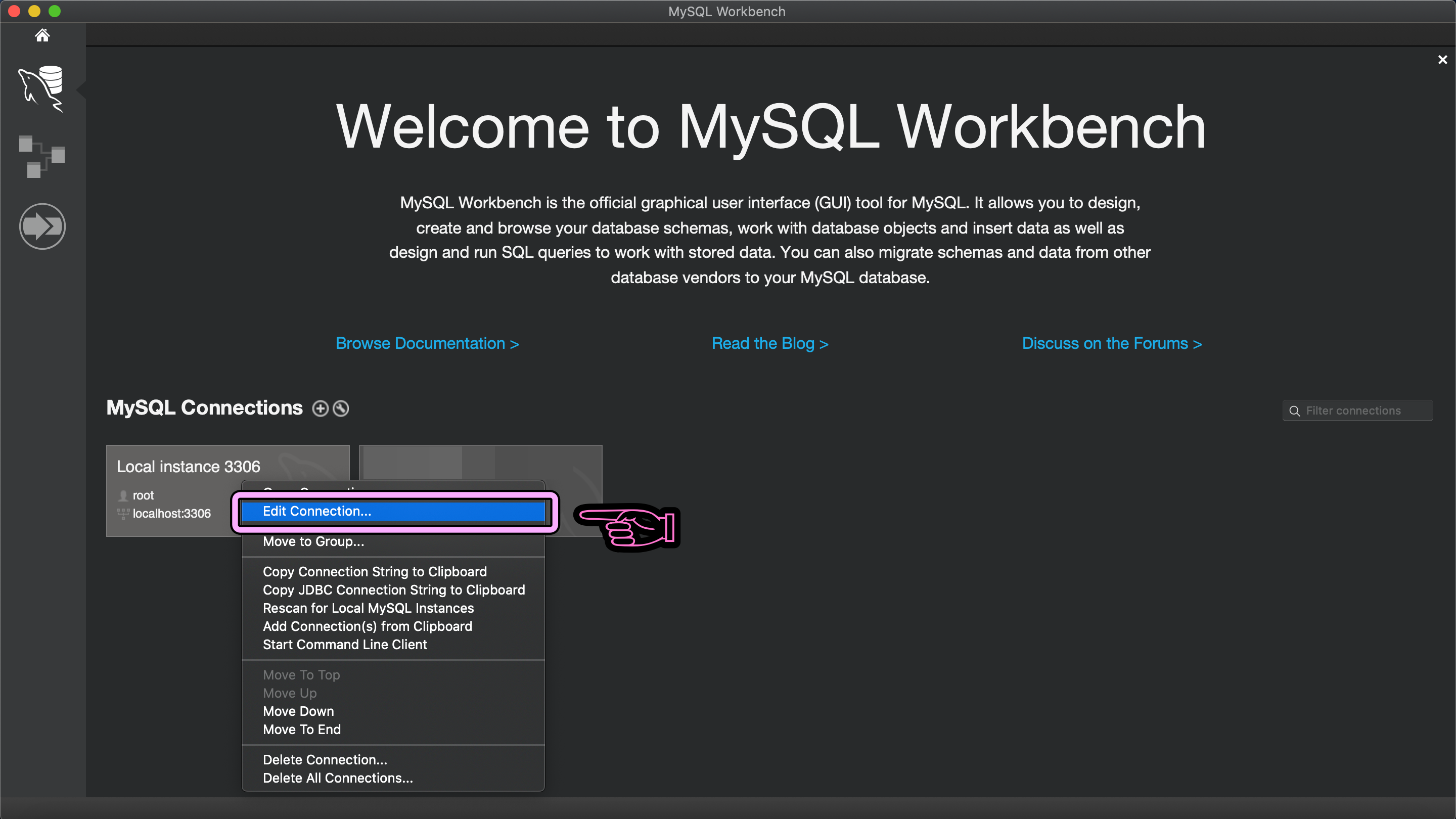Screen dimensions: 1456x819
Task: Click Discuss on the Forums link
Action: 1112,344
